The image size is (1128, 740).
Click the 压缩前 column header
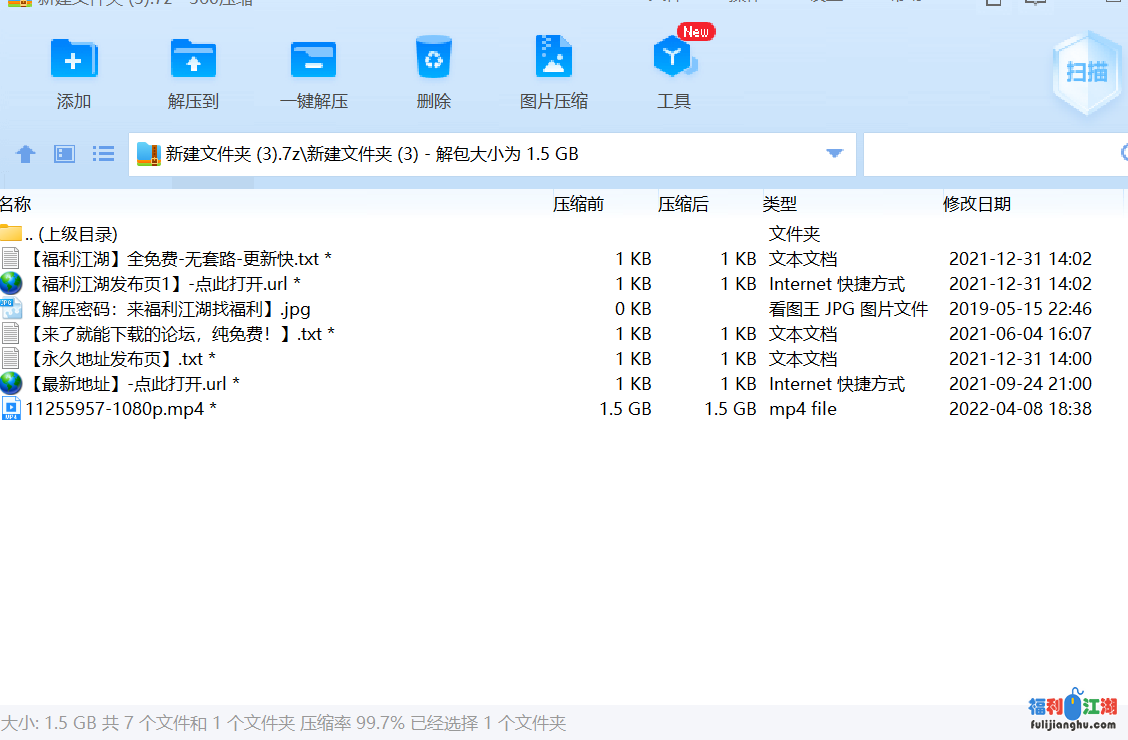pyautogui.click(x=581, y=204)
